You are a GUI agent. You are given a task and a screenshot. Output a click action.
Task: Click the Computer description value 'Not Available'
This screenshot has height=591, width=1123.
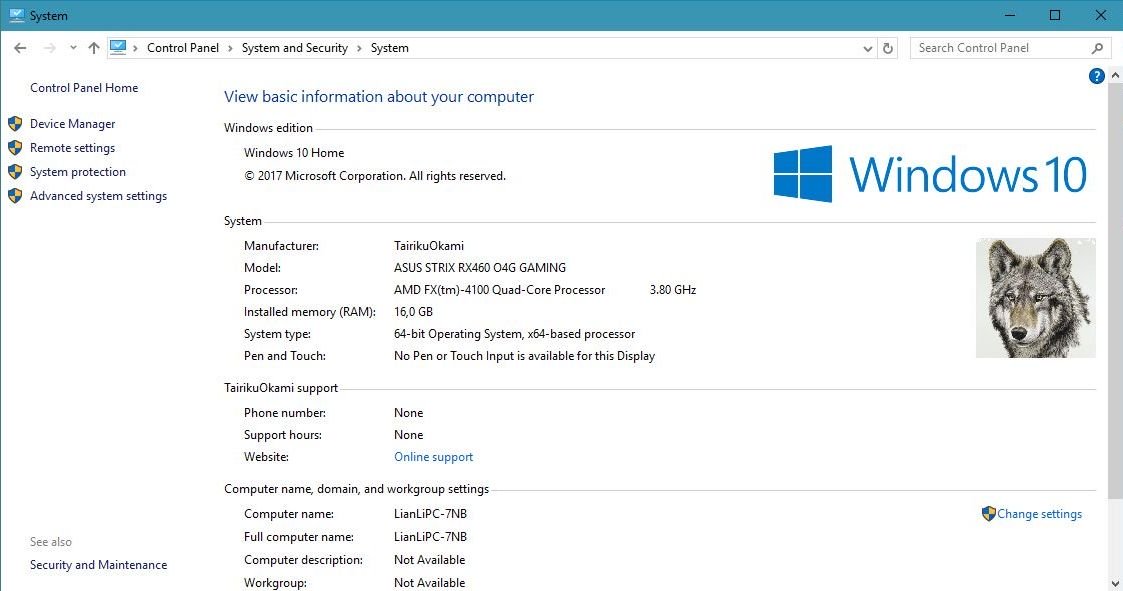pyautogui.click(x=429, y=559)
